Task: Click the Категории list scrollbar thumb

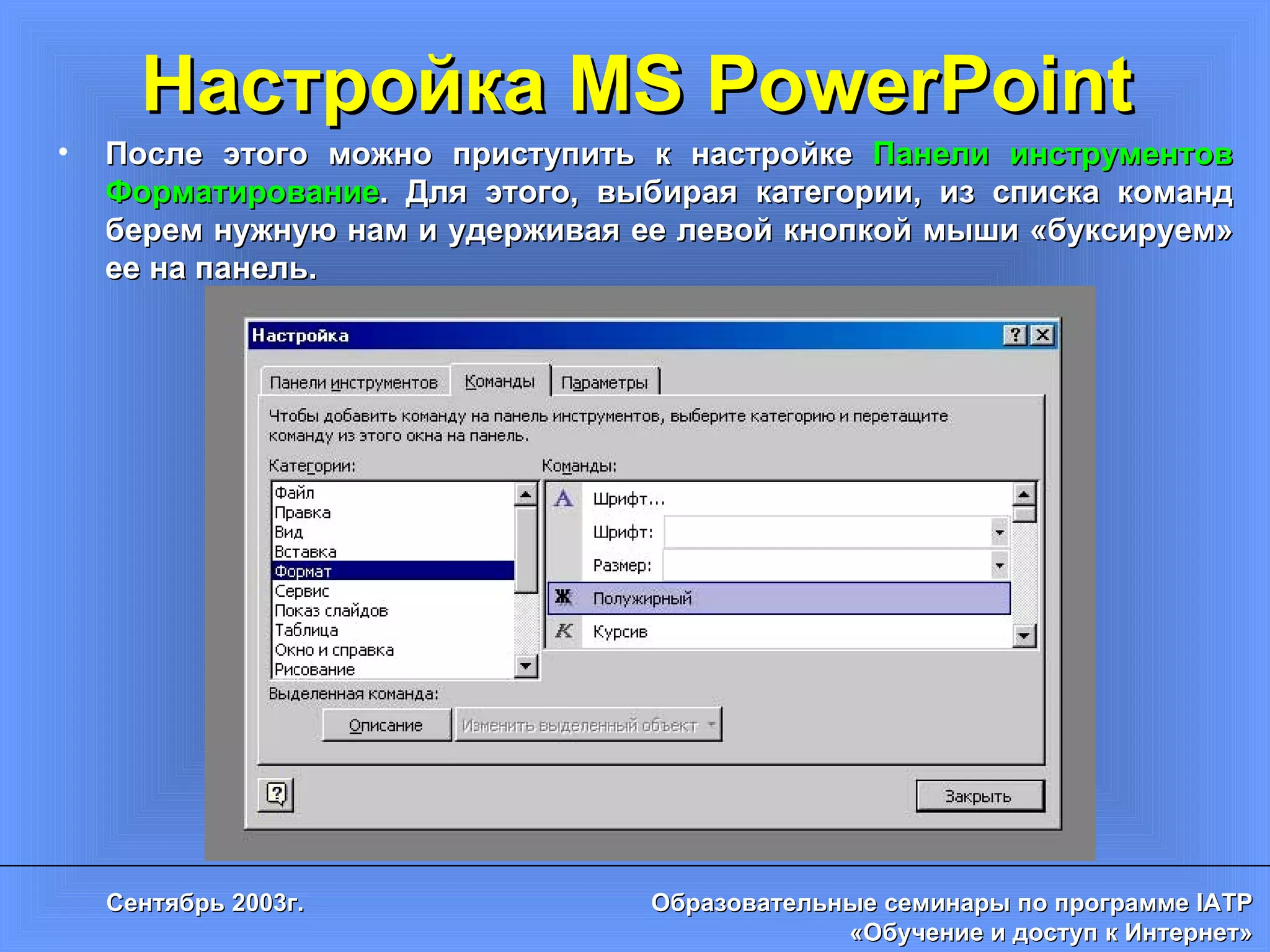Action: click(x=526, y=550)
